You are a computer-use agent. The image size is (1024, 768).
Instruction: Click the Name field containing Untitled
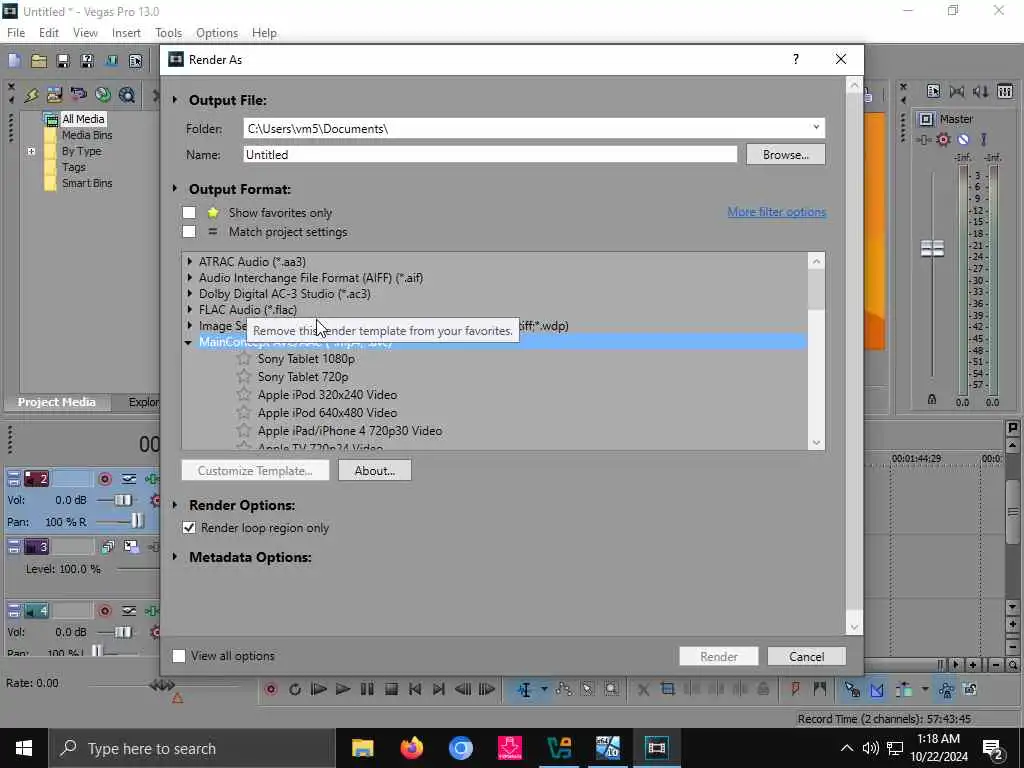click(x=490, y=155)
